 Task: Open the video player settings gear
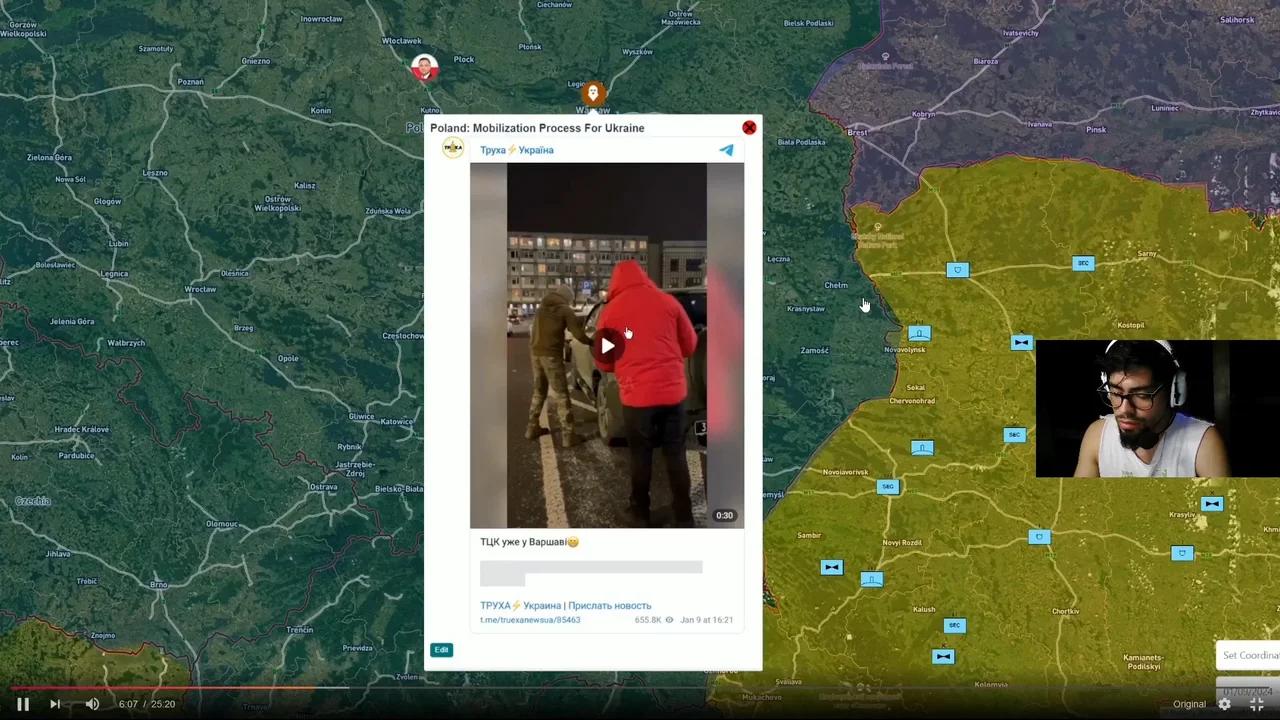pos(1224,704)
